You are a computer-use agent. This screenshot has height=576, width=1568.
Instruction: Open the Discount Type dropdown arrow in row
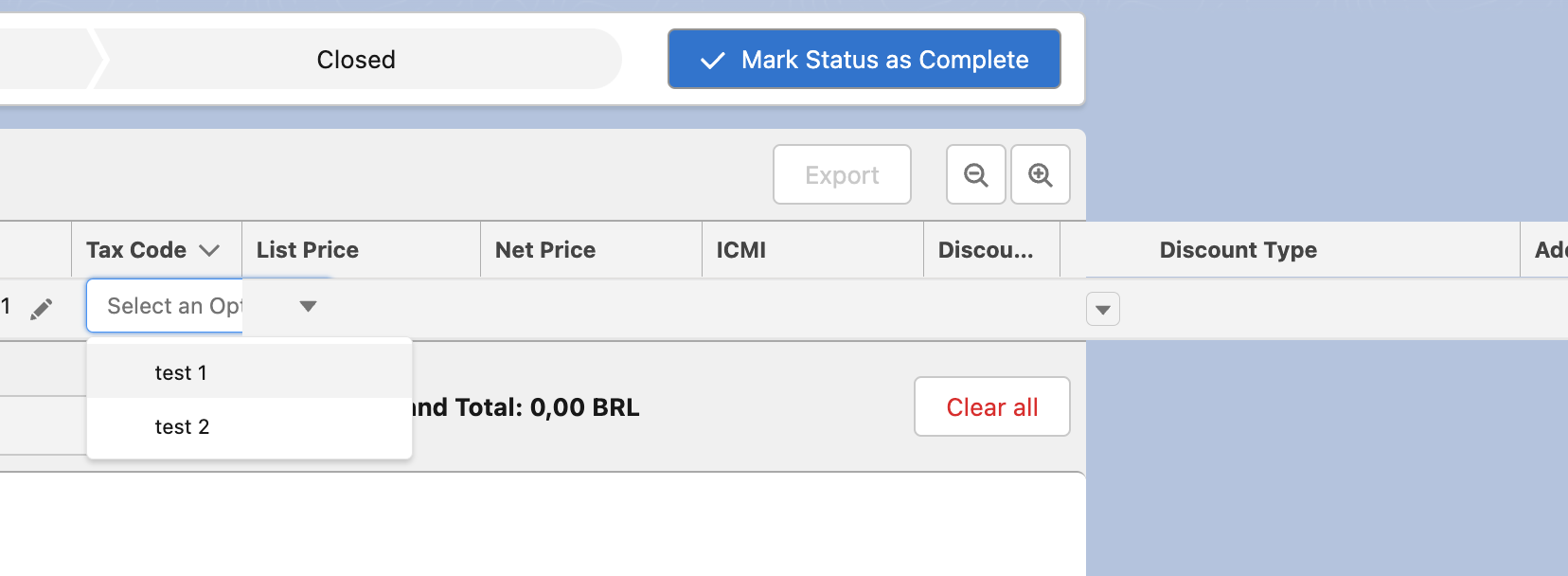pos(1103,309)
